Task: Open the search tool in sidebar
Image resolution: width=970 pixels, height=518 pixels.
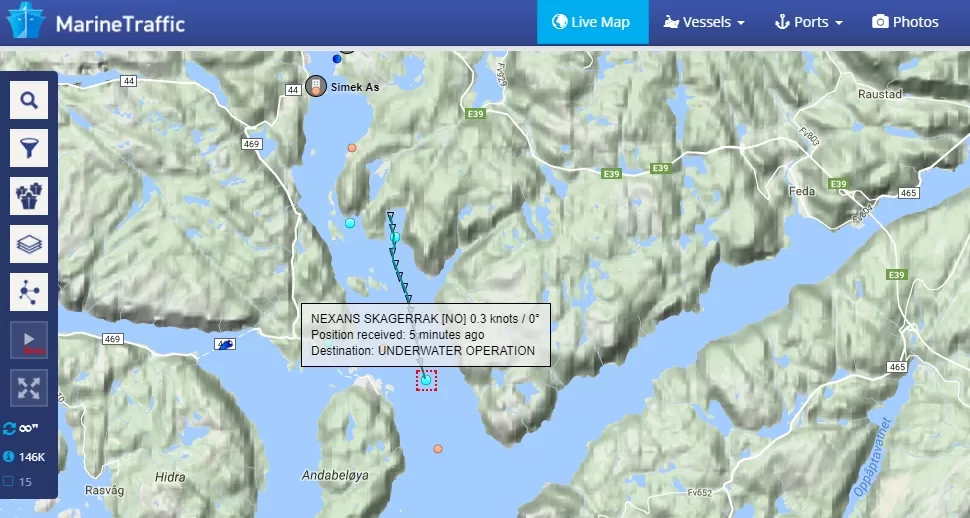Action: (29, 100)
